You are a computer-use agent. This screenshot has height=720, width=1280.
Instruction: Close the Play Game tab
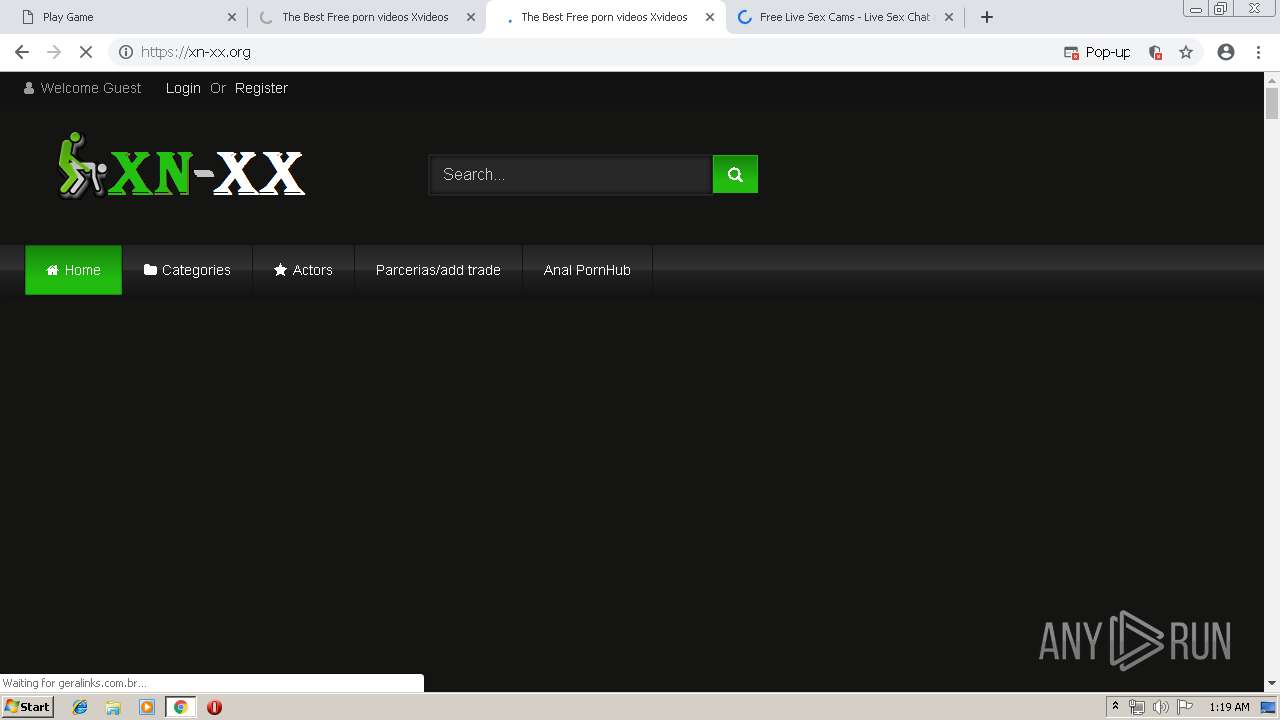[x=232, y=17]
